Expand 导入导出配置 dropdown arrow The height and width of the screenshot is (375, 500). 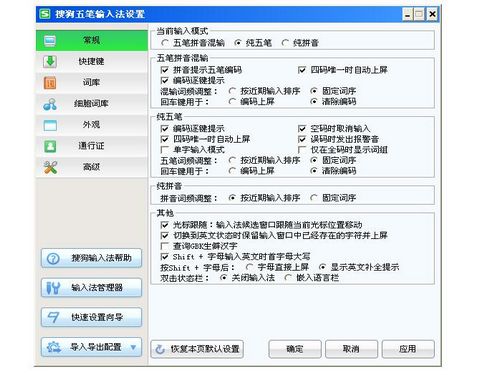pos(133,347)
